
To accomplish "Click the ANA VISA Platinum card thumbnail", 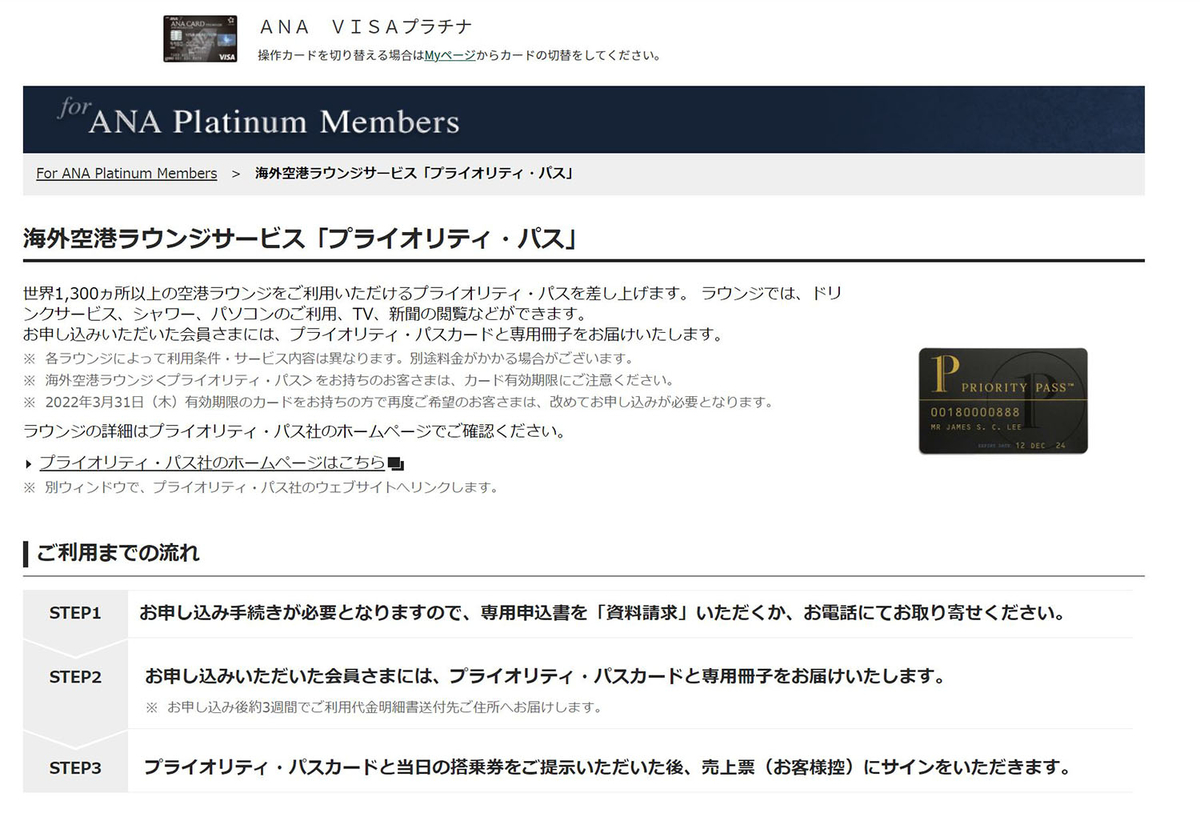I will (x=200, y=39).
